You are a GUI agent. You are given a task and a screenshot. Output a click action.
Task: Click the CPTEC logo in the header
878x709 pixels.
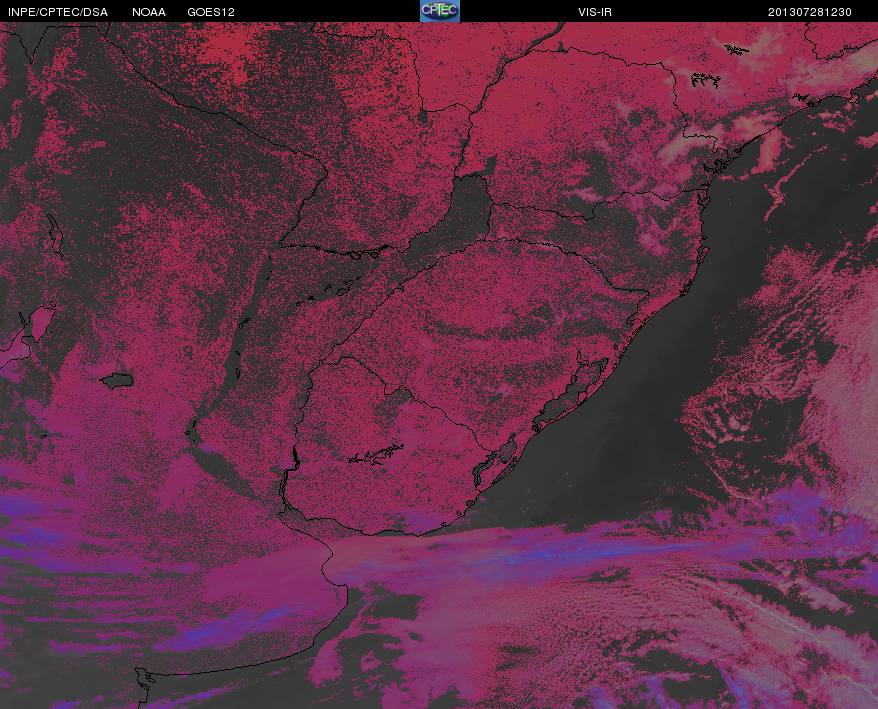coord(440,11)
